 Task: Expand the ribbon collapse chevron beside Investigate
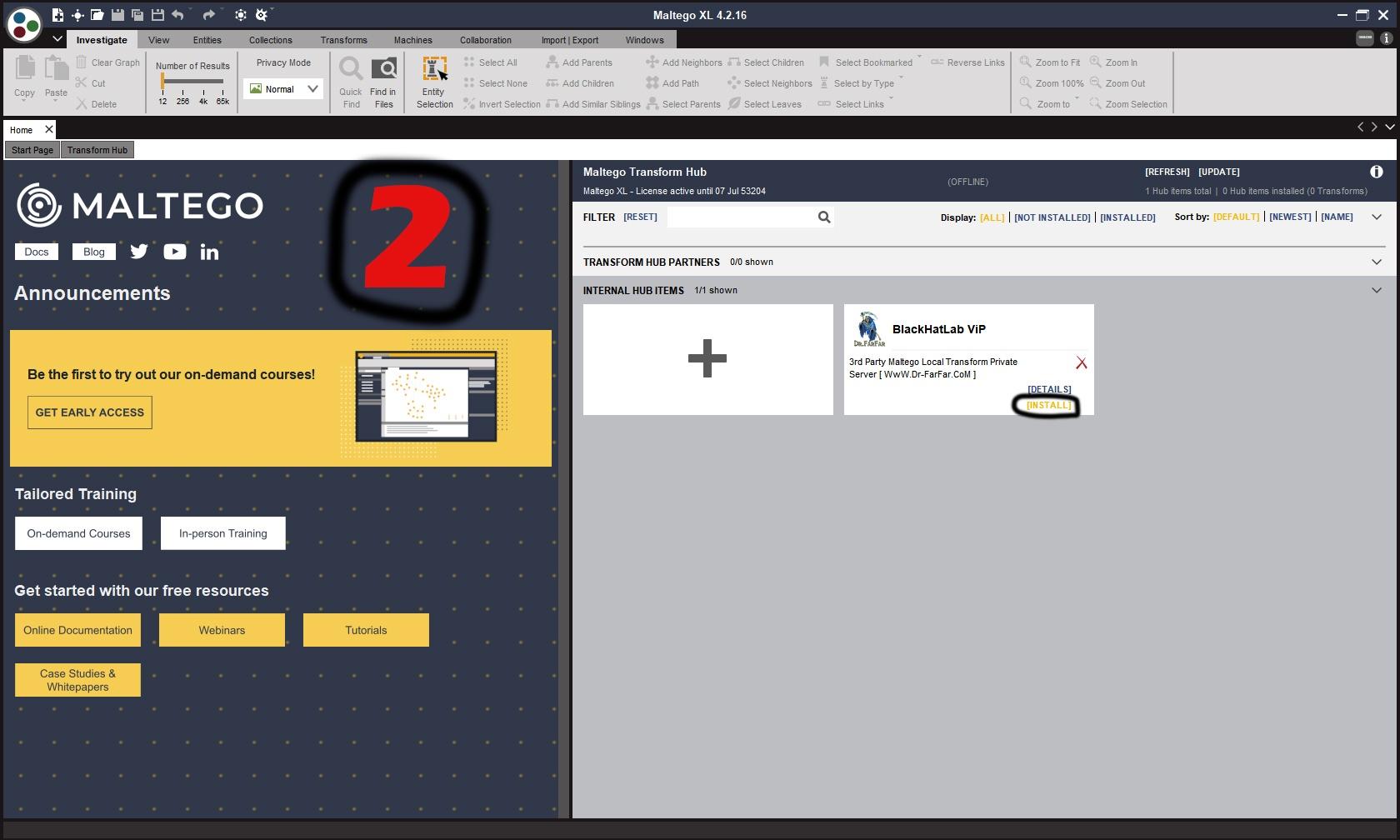(57, 39)
